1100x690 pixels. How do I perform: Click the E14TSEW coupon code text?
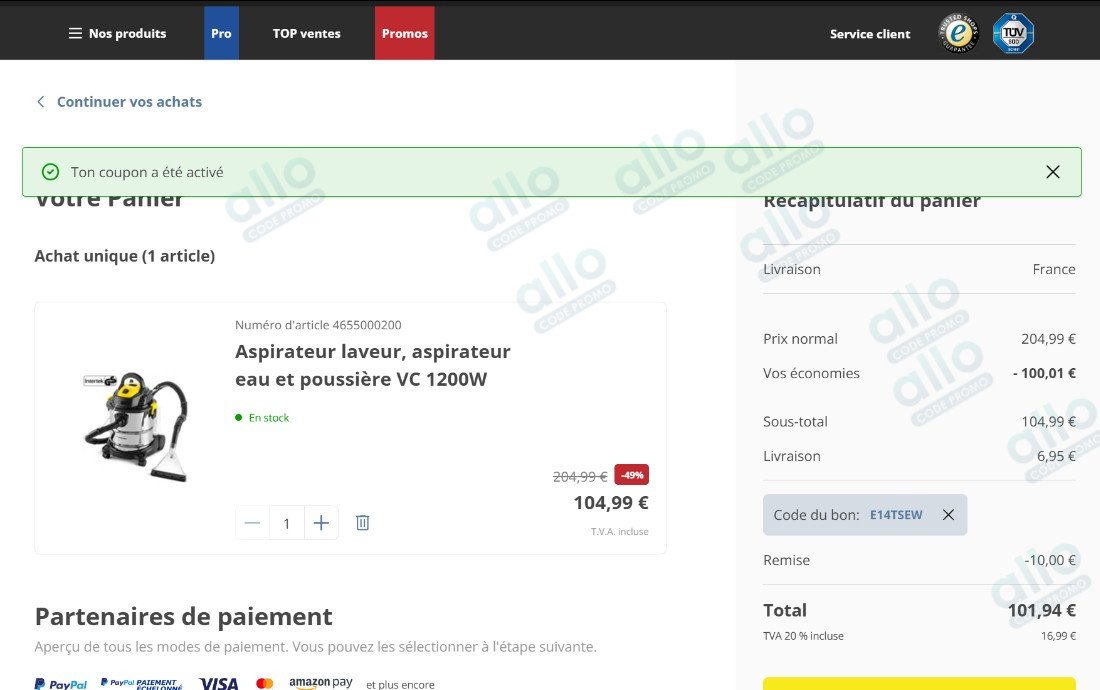tap(896, 515)
